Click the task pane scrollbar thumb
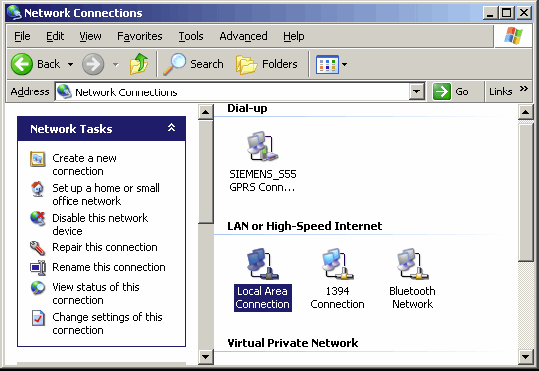The image size is (539, 371). [206, 172]
